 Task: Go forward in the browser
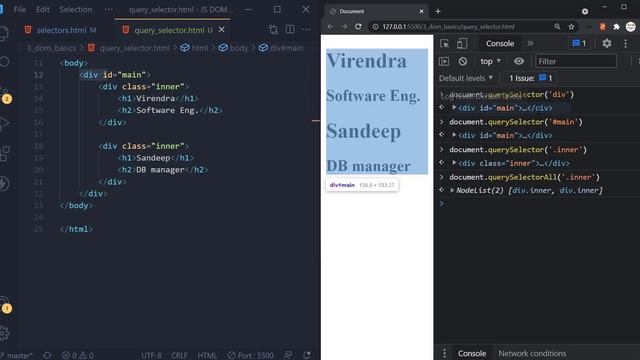click(344, 27)
